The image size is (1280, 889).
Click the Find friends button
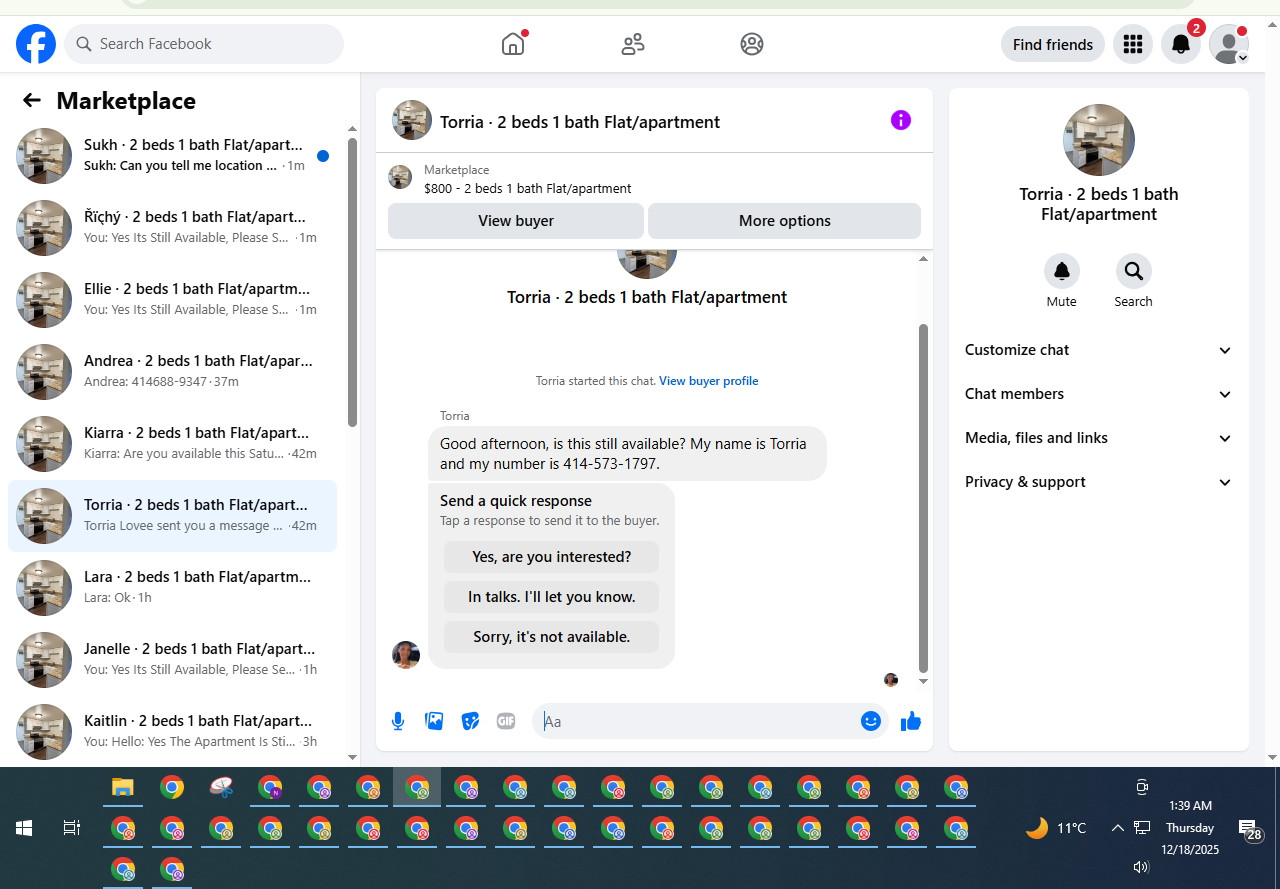click(x=1053, y=44)
